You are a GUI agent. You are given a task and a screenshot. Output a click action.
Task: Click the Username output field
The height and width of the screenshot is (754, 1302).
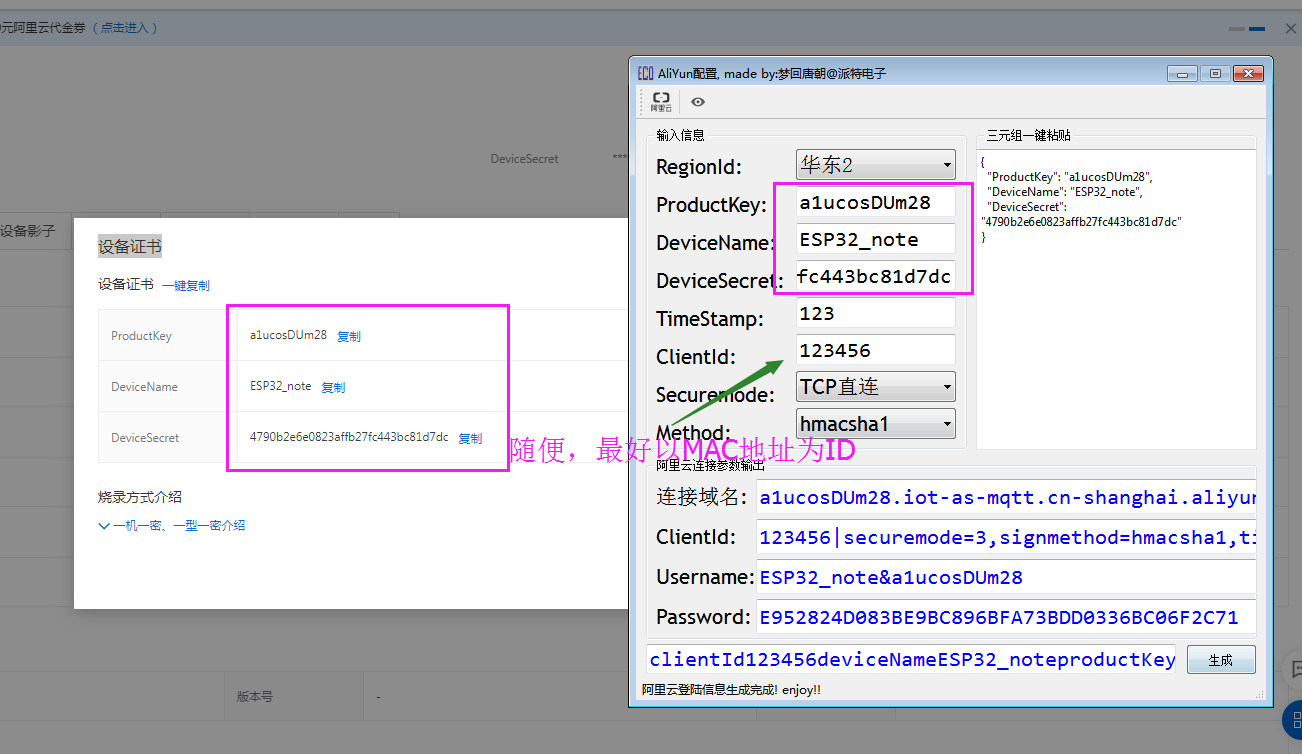(x=1006, y=577)
